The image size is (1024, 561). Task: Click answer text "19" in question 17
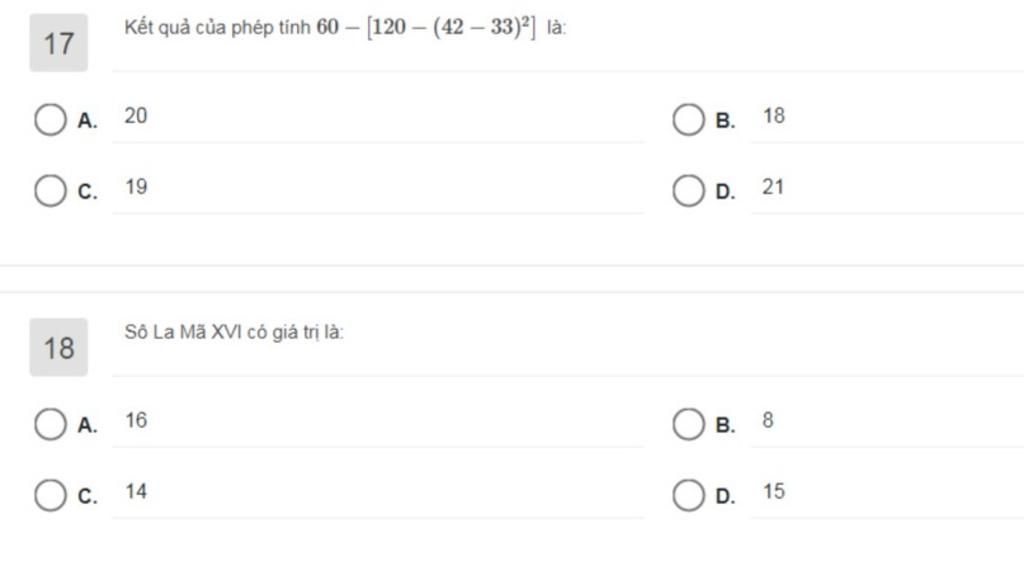136,187
